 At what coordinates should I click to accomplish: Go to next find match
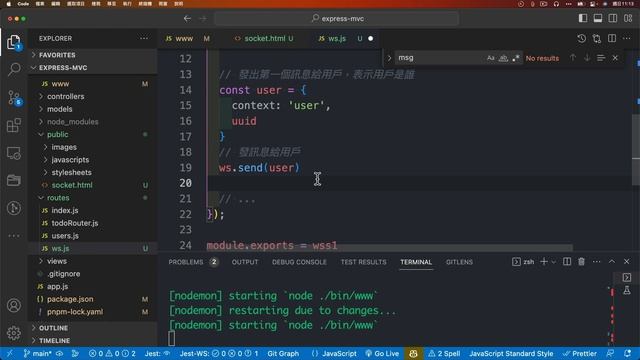point(587,58)
